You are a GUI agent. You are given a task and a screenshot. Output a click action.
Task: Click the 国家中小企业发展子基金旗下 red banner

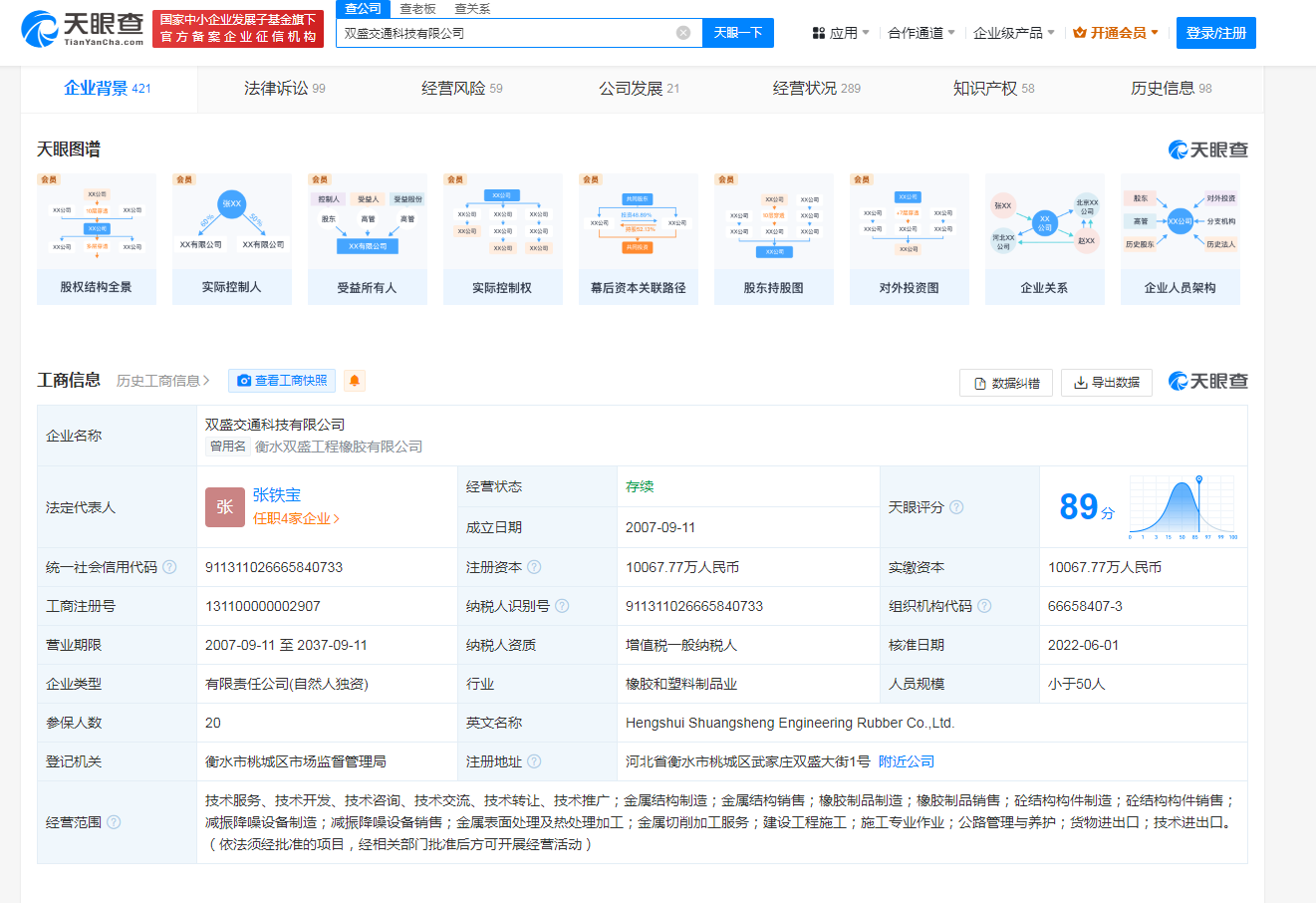tap(238, 28)
